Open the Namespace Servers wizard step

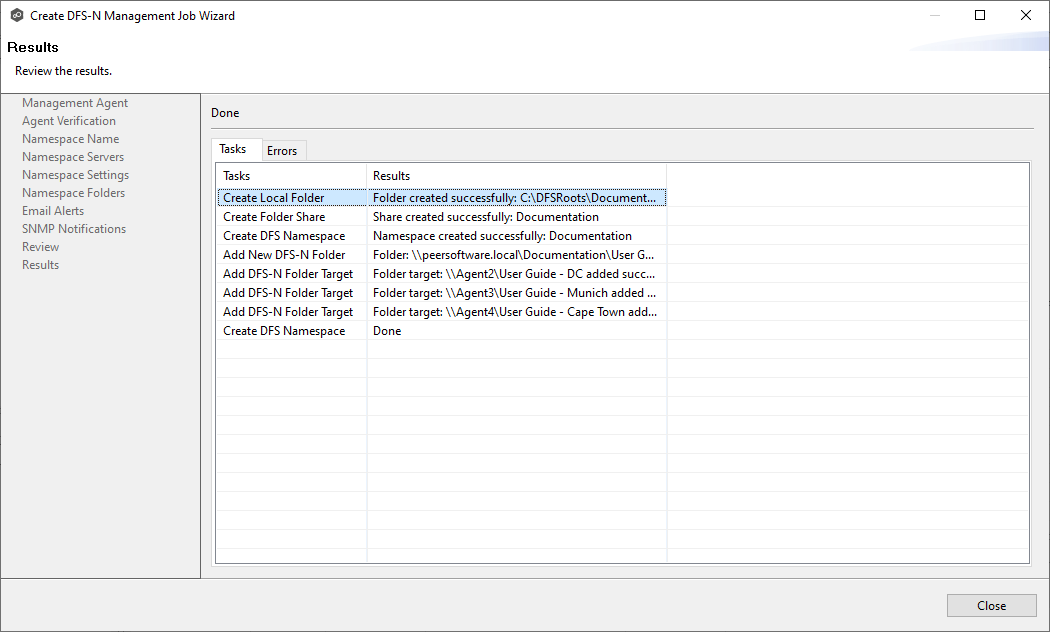coord(73,157)
